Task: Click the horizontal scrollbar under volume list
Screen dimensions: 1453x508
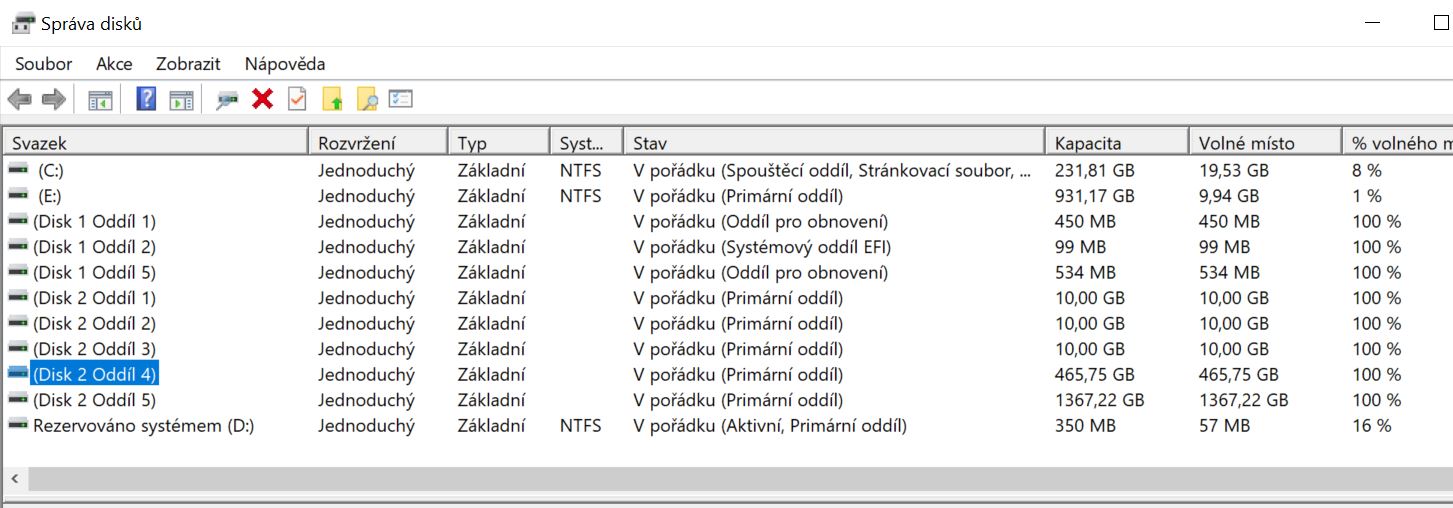Action: pyautogui.click(x=700, y=480)
